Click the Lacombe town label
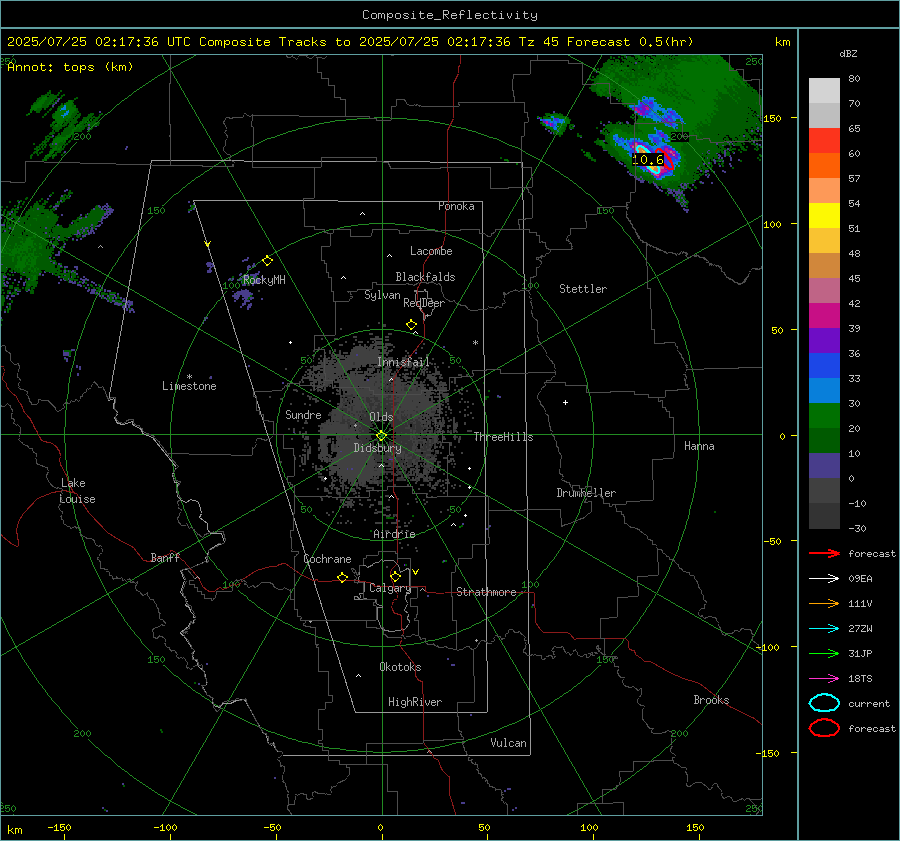 pos(431,251)
